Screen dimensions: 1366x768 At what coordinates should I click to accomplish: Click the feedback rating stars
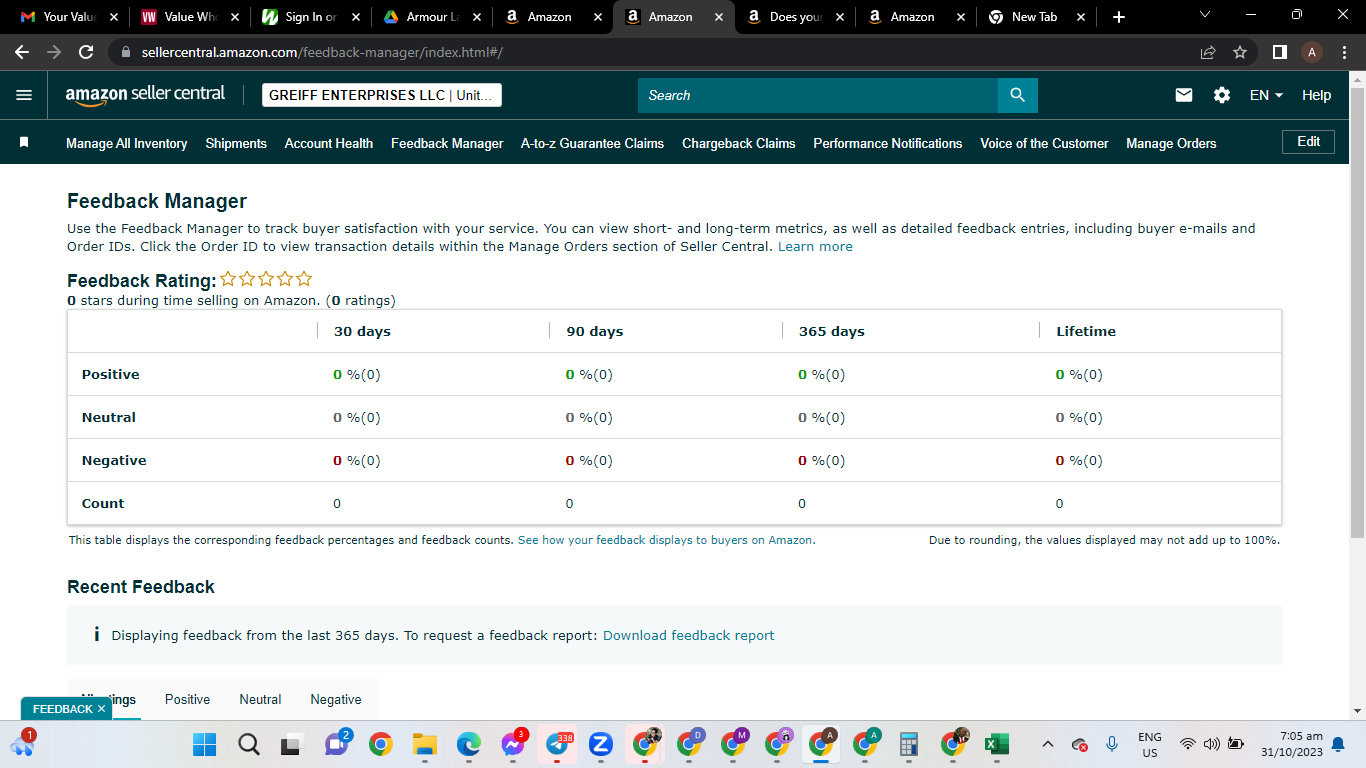pos(266,279)
